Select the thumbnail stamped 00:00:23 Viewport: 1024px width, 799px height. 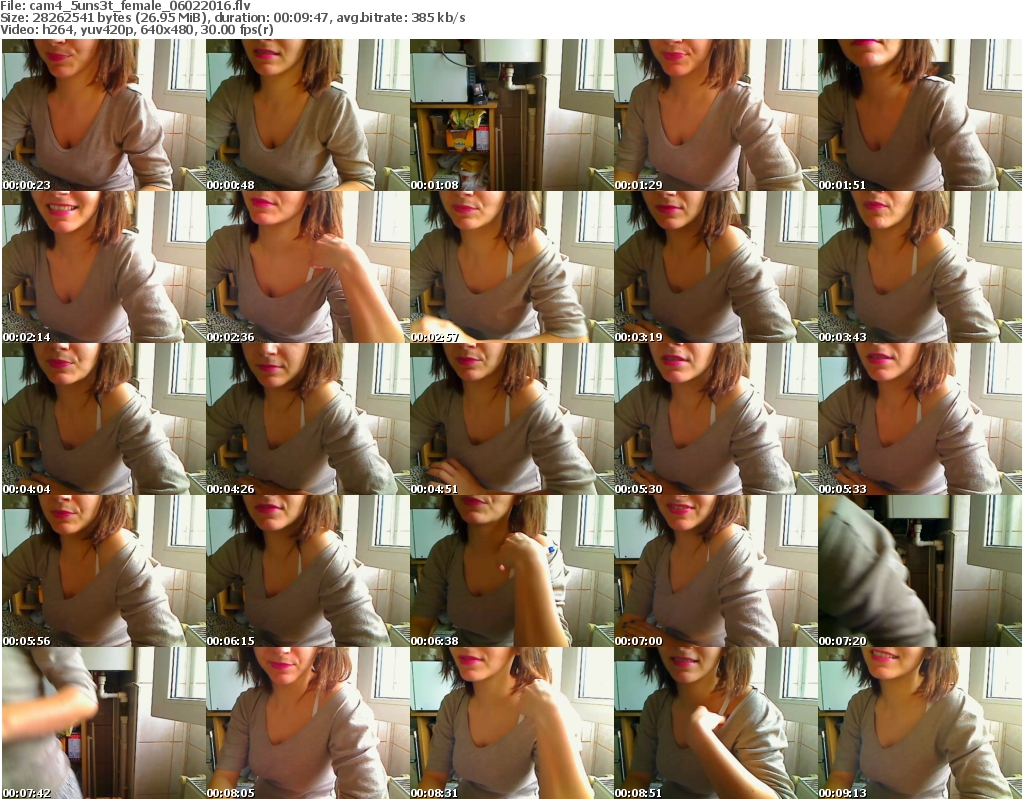click(x=104, y=115)
